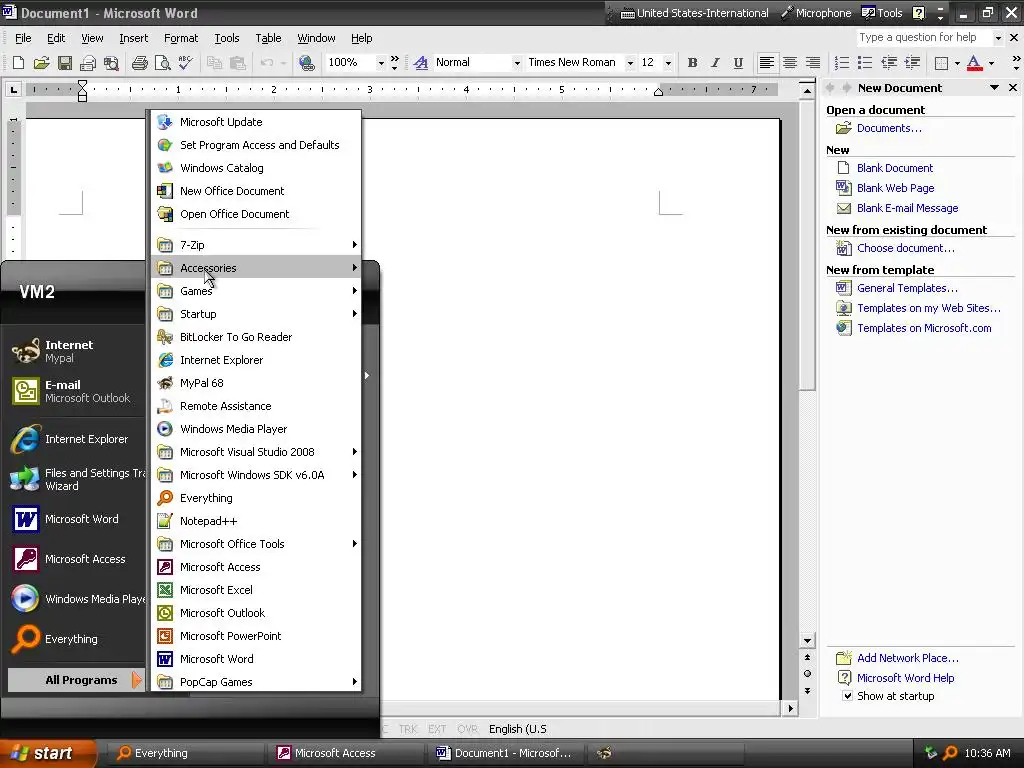Viewport: 1024px width, 768px height.
Task: Set Center paragraph alignment
Action: 790,63
